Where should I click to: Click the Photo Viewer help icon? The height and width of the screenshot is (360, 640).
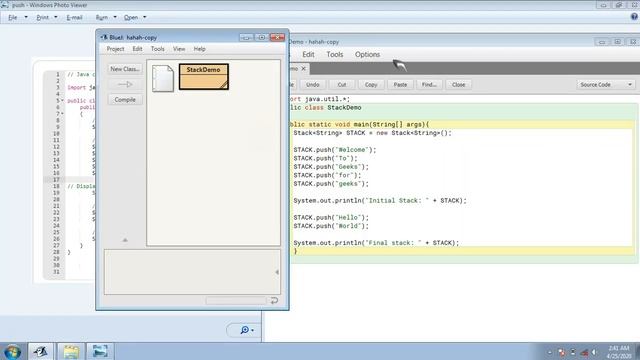point(634,17)
